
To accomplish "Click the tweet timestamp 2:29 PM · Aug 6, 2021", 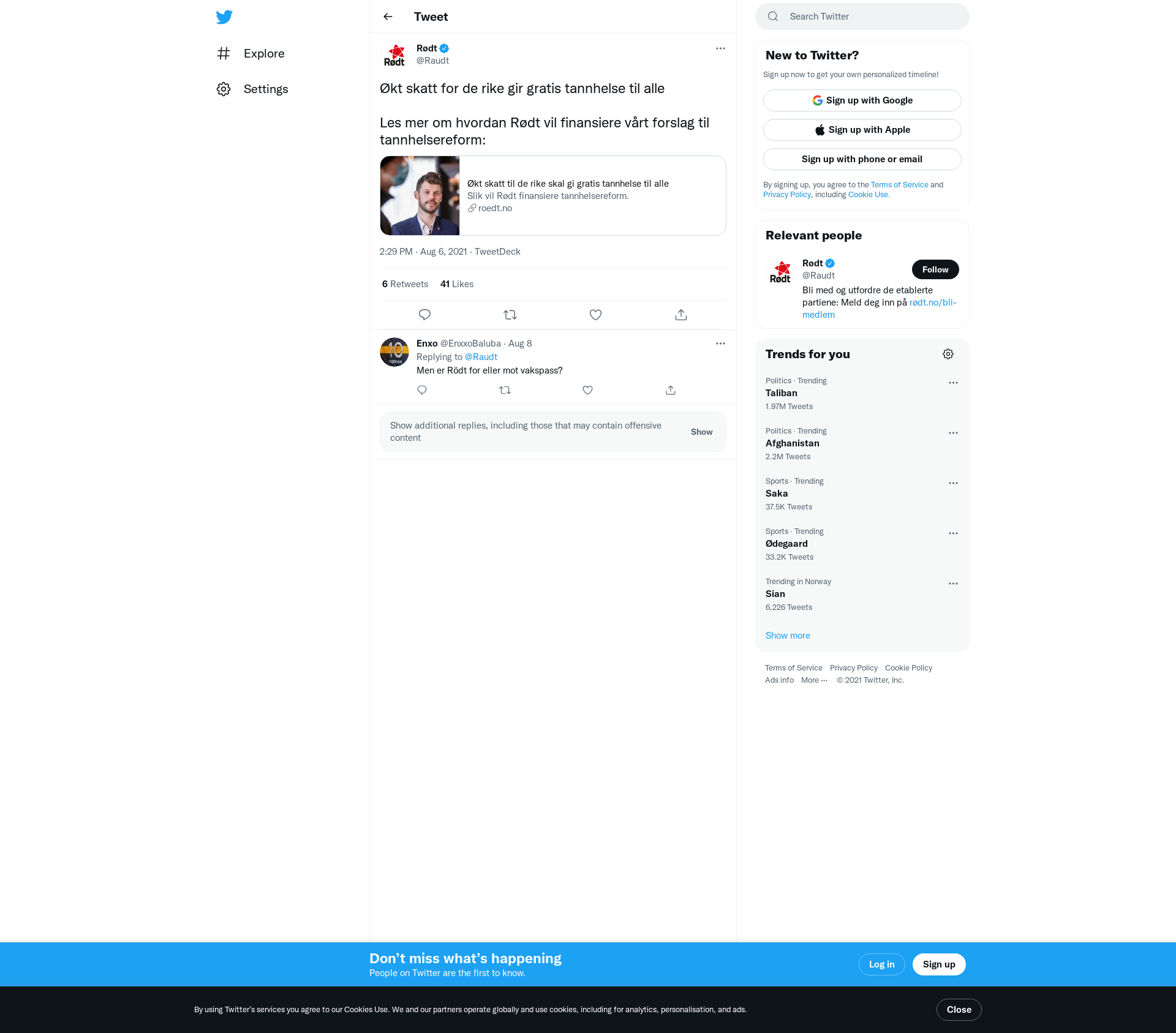I will pos(423,252).
